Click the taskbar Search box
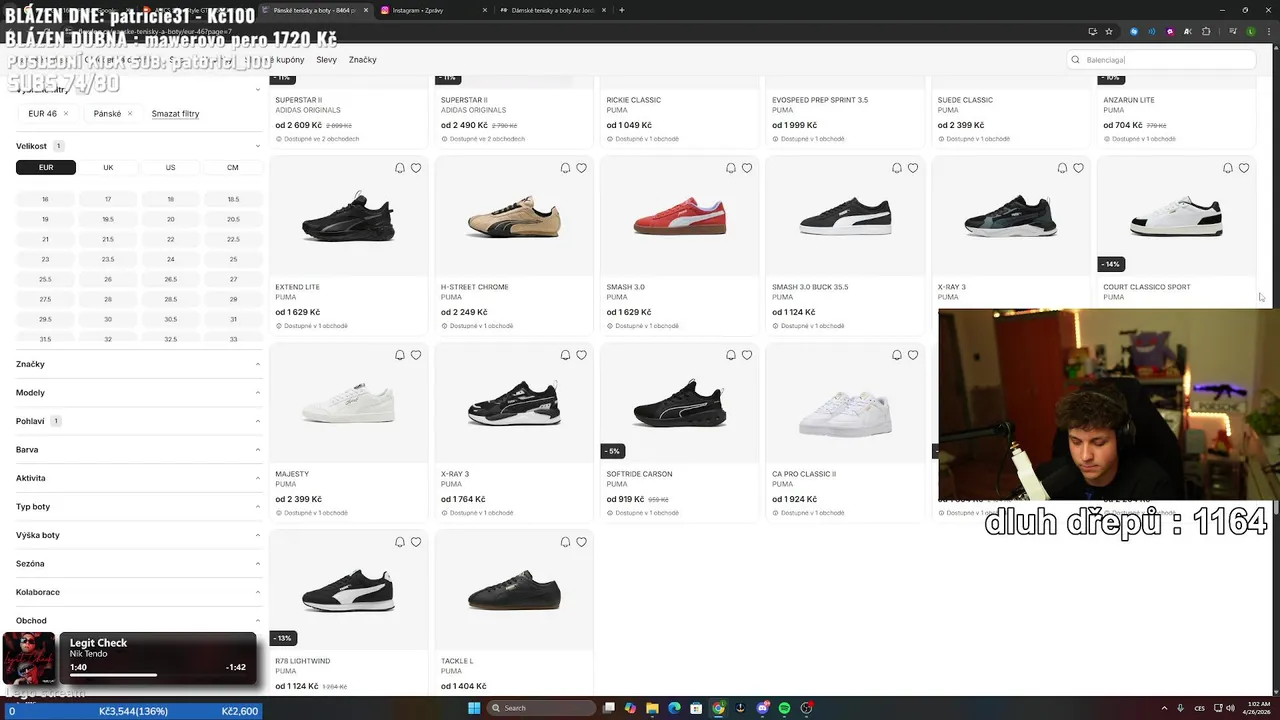Screen dimensions: 1280x720 click(543, 708)
